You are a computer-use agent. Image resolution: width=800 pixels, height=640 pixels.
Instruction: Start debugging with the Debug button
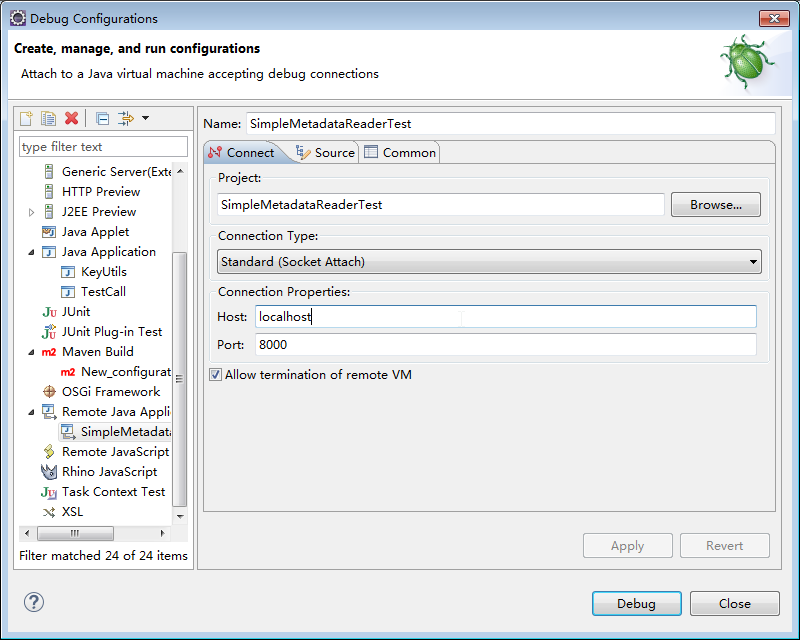pyautogui.click(x=636, y=603)
